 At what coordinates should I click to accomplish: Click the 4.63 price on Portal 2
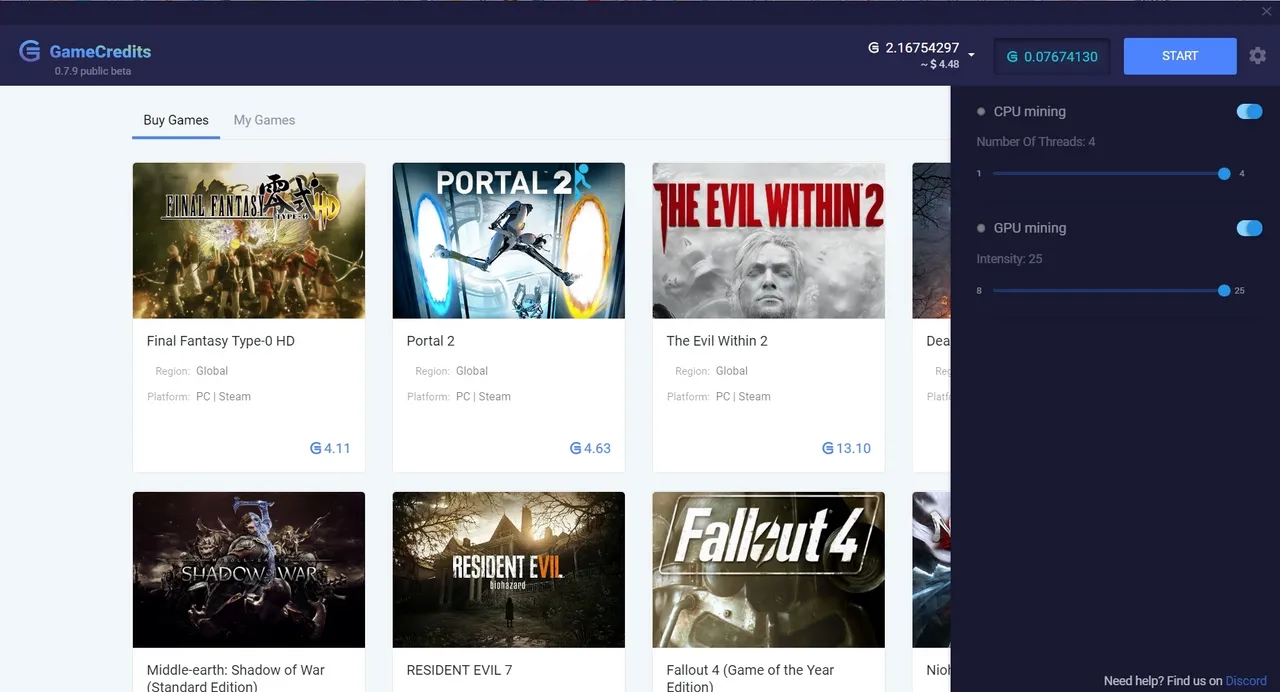pyautogui.click(x=597, y=449)
